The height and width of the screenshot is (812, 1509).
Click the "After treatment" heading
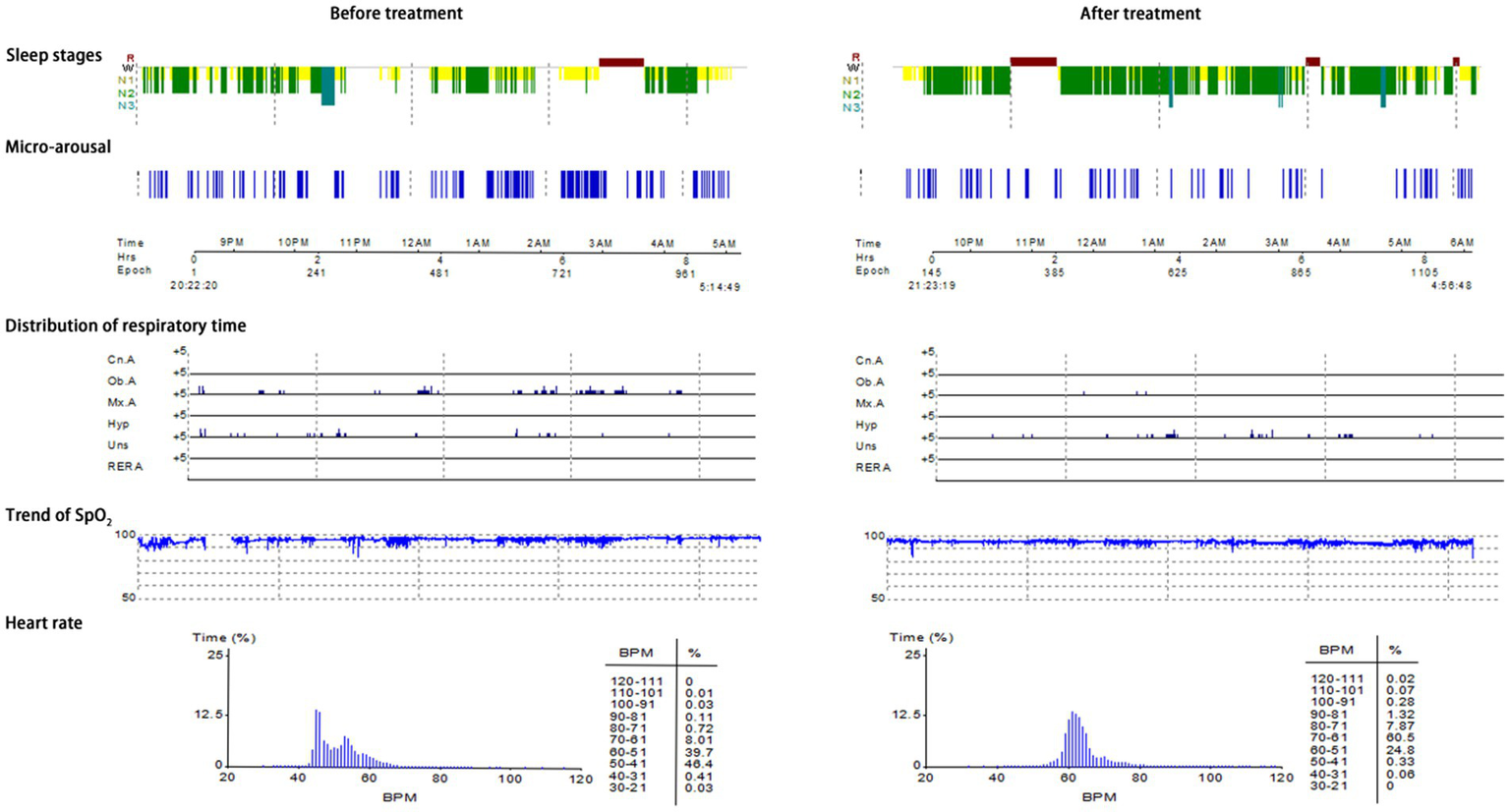click(1139, 14)
